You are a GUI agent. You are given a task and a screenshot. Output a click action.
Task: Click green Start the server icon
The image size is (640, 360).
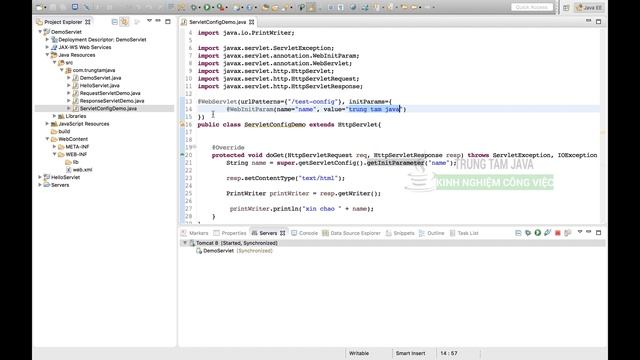click(x=538, y=233)
